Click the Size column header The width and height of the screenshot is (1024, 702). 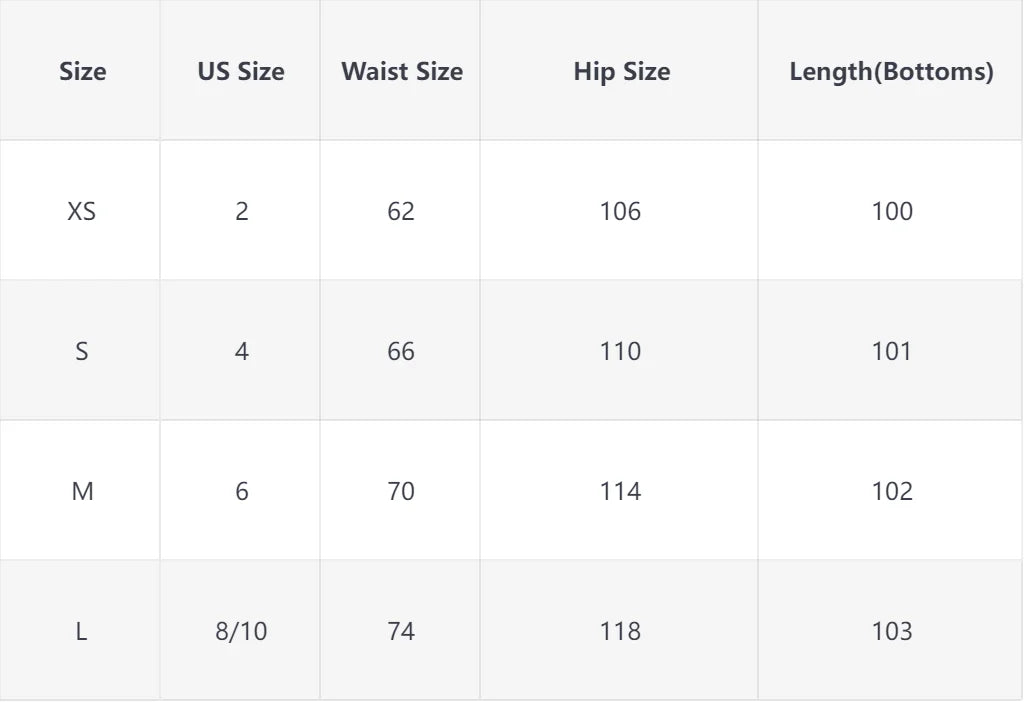point(82,72)
